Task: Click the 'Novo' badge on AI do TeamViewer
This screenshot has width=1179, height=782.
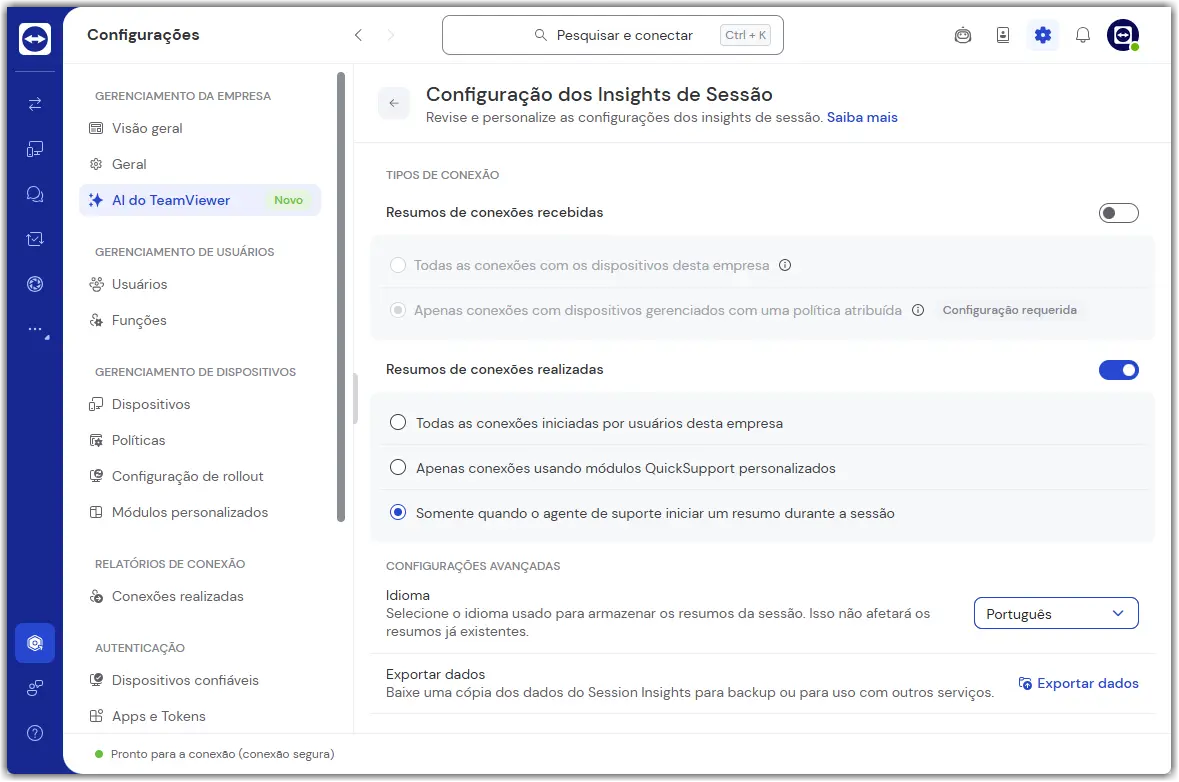Action: click(x=289, y=200)
